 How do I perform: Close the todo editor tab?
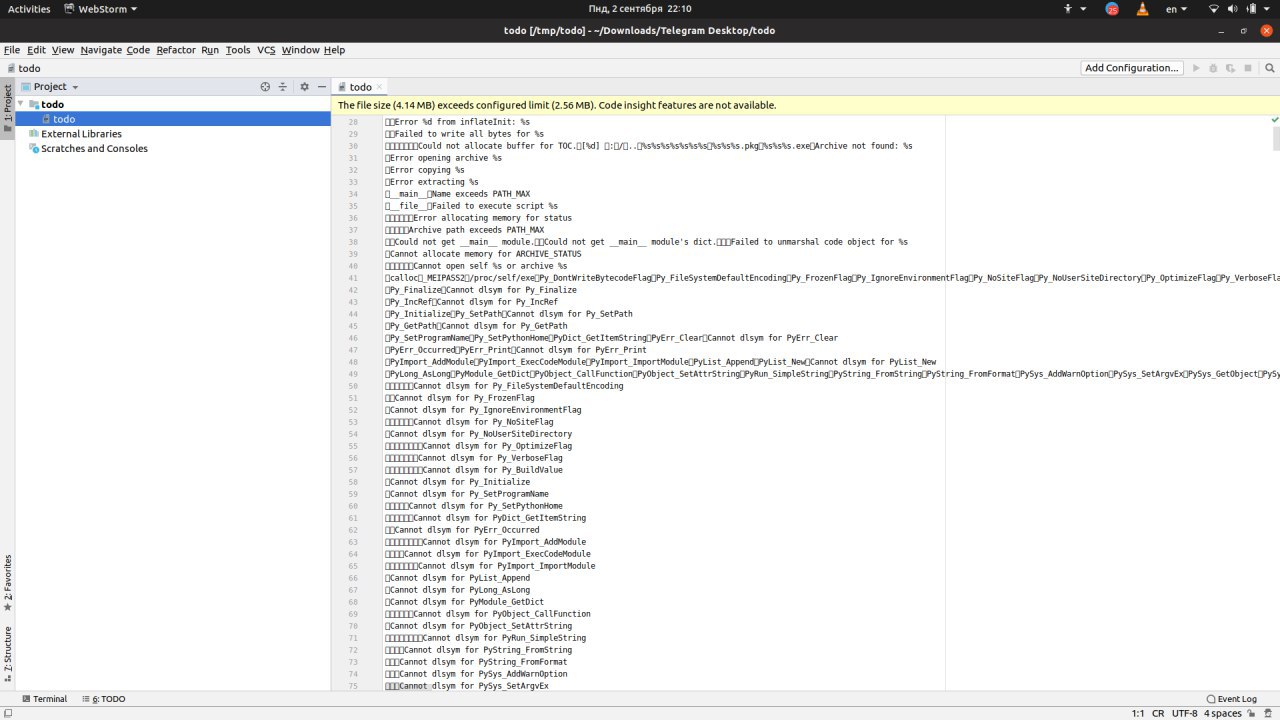(380, 87)
